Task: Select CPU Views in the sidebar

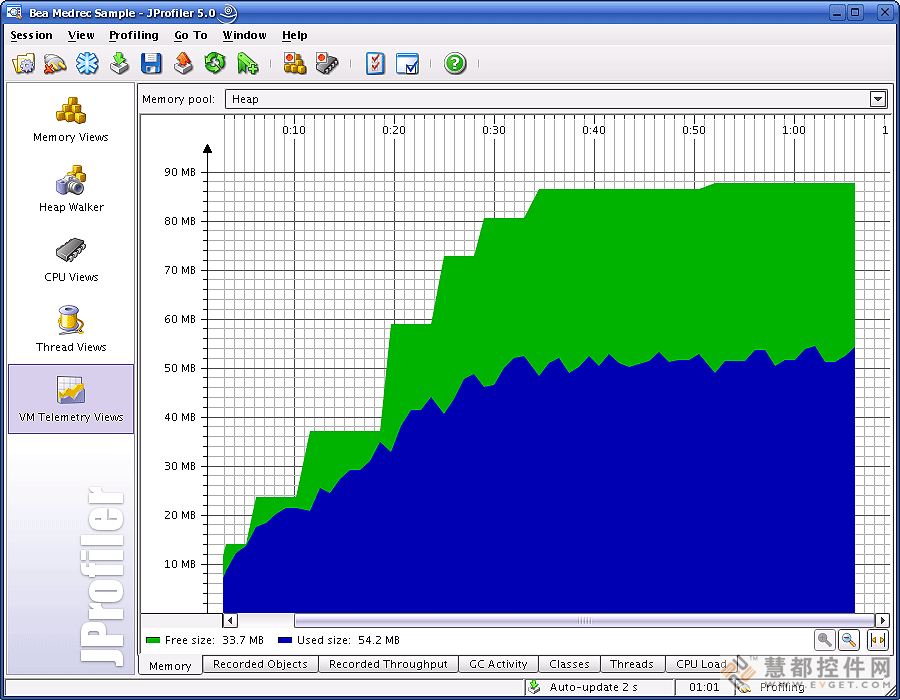Action: [x=70, y=260]
